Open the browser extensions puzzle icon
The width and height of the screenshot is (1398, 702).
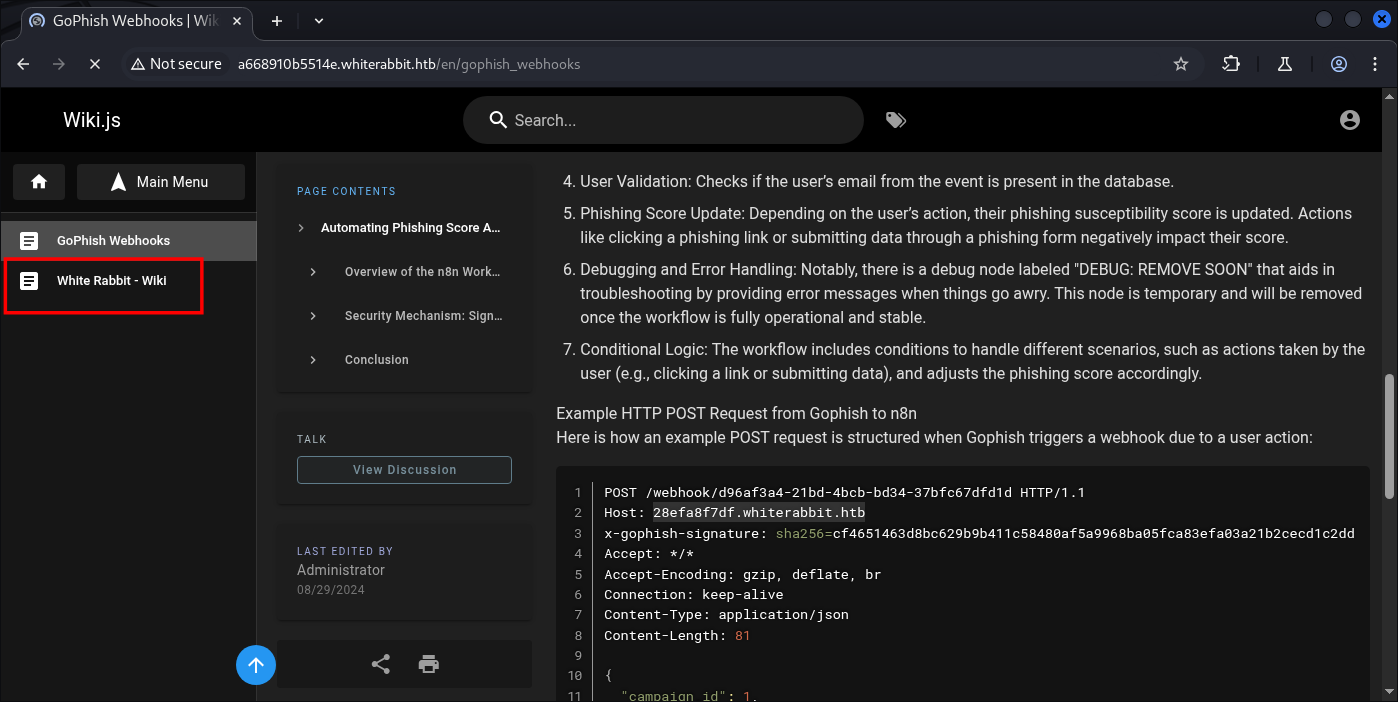1231,64
